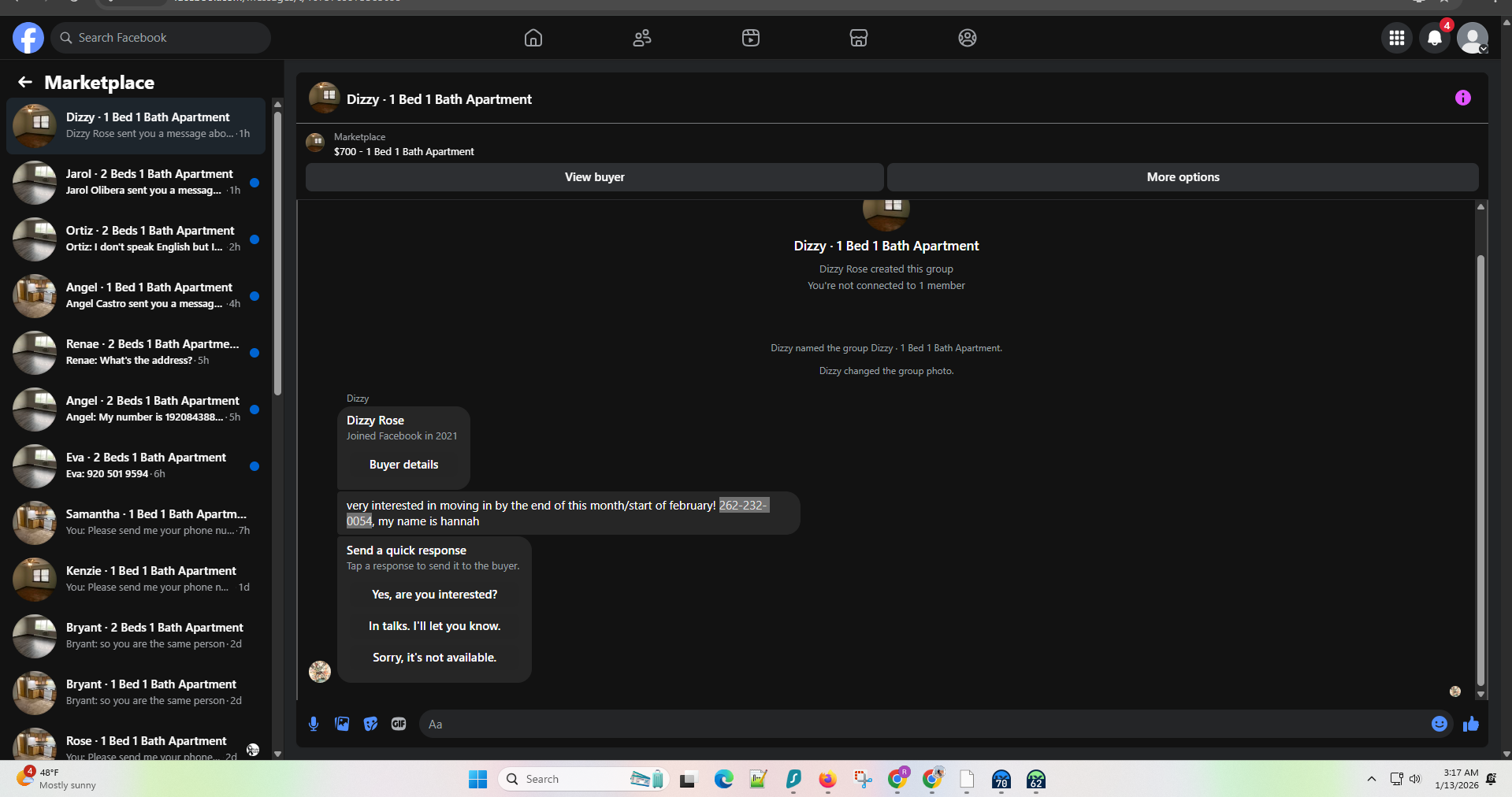Open the account profile avatar menu
The height and width of the screenshot is (797, 1512).
1472,38
